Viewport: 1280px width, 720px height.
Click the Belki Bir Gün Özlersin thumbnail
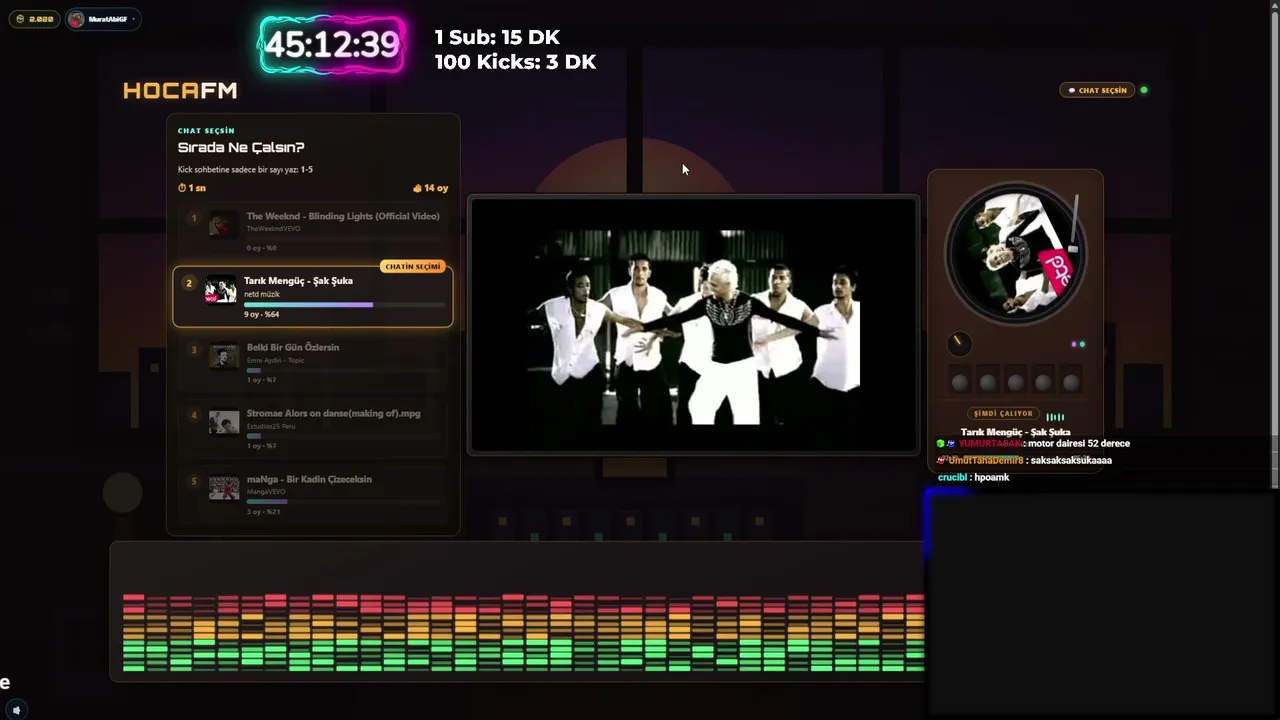[224, 356]
